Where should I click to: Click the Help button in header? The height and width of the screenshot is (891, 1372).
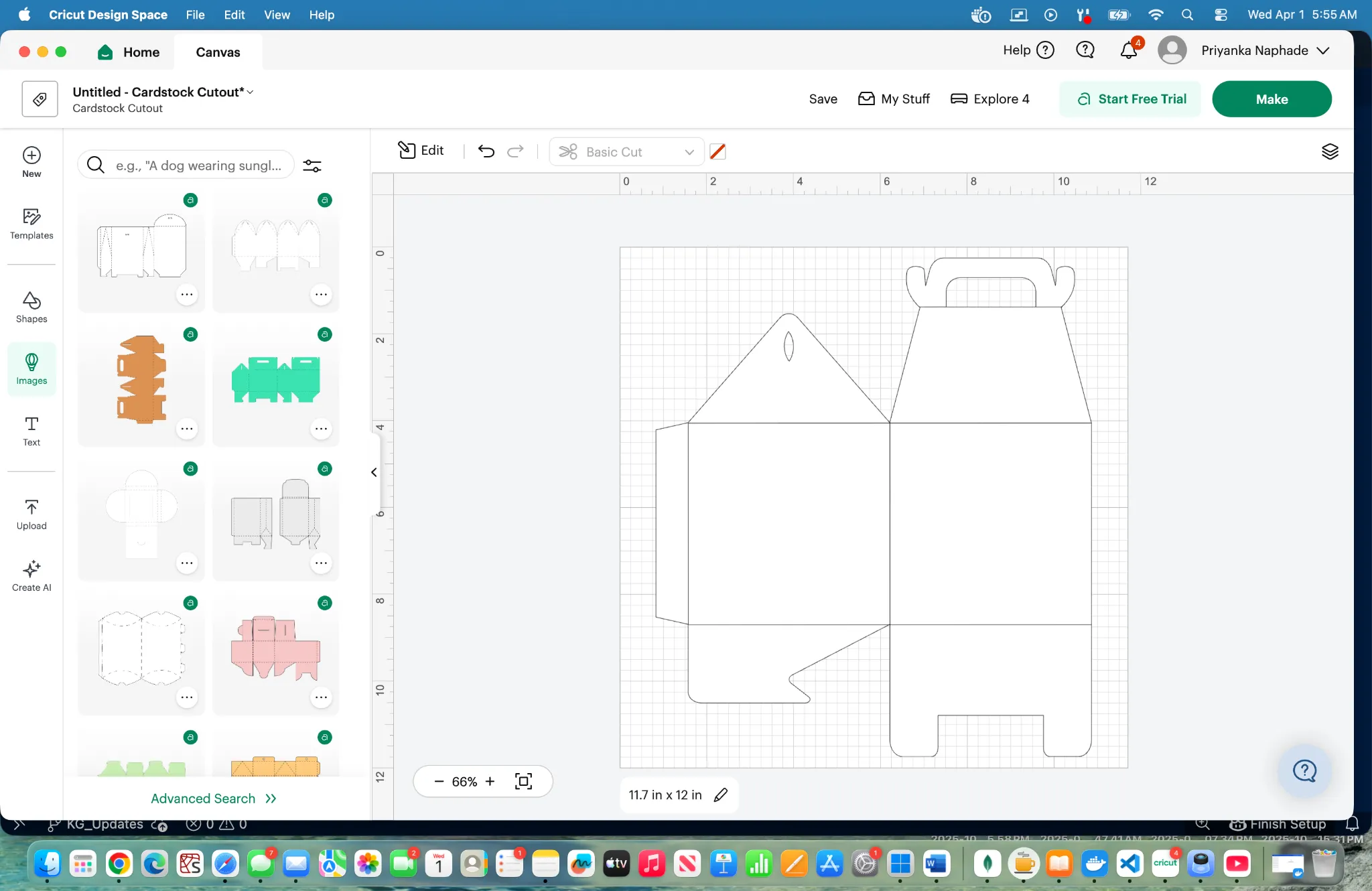tap(1028, 50)
